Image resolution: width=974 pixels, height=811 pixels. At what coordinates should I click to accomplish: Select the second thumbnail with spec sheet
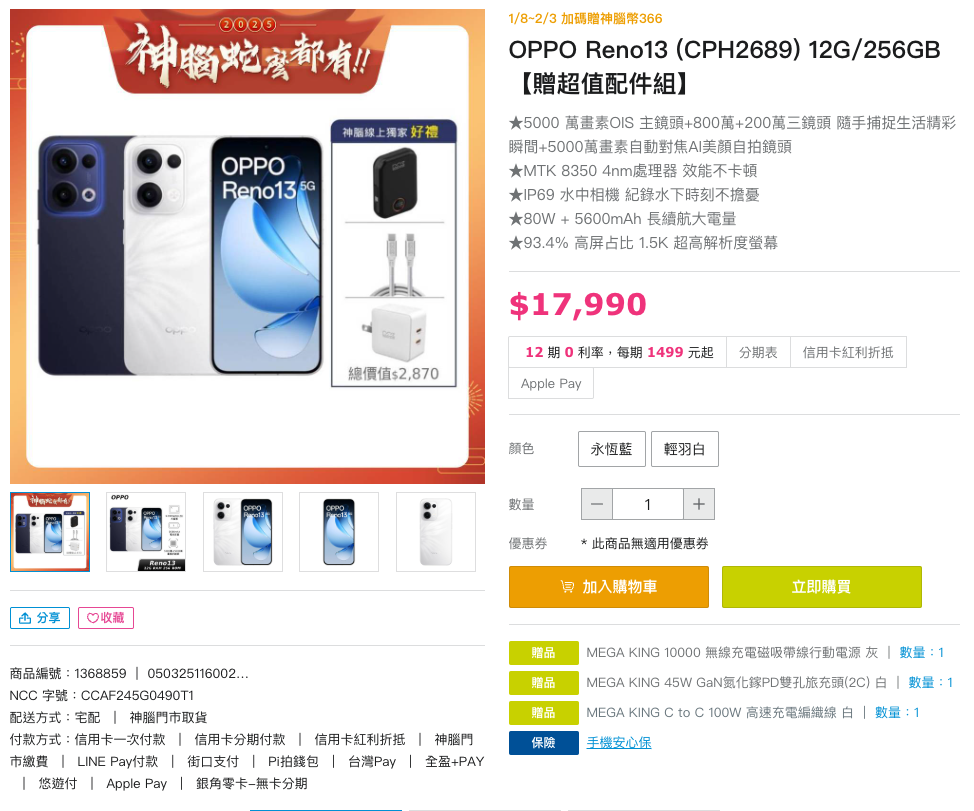coord(146,532)
